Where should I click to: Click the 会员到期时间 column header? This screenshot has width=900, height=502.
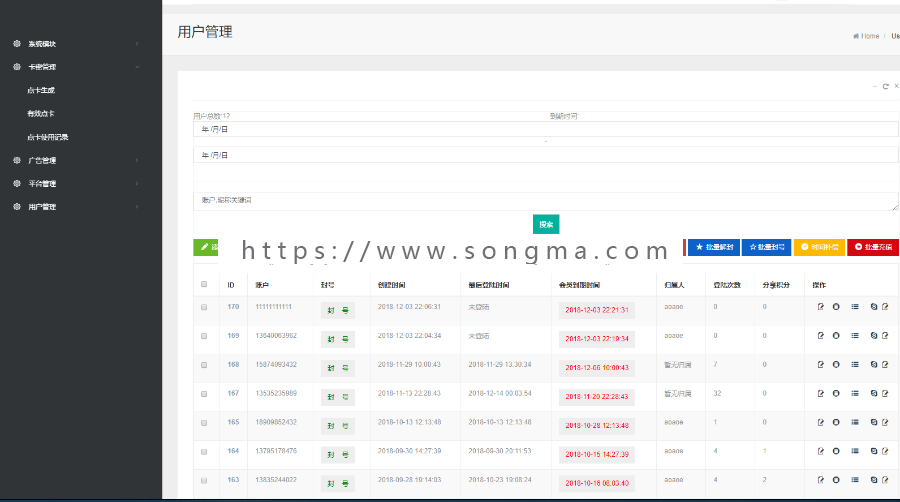coord(579,285)
